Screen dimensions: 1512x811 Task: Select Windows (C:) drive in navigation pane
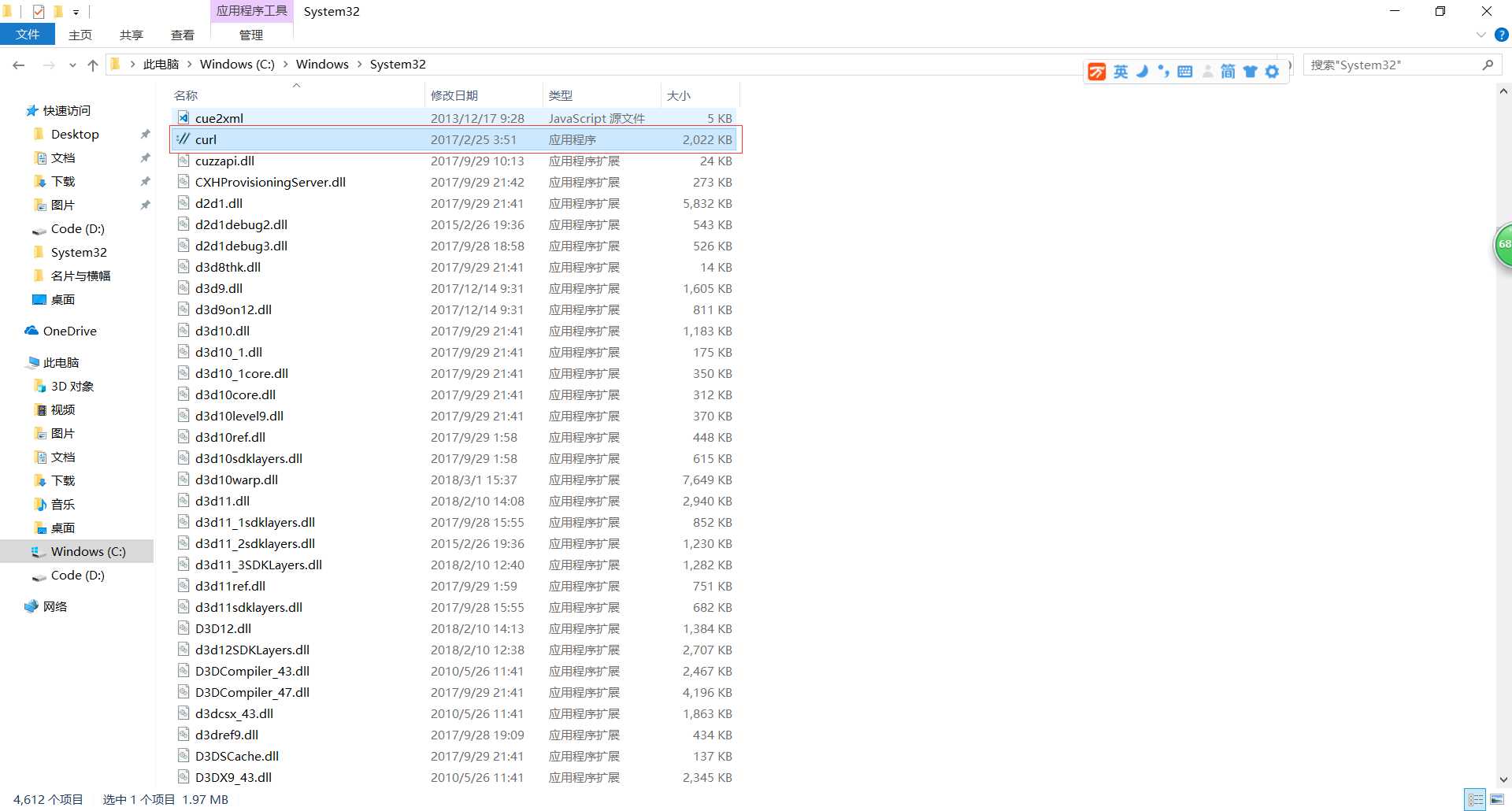pos(76,551)
